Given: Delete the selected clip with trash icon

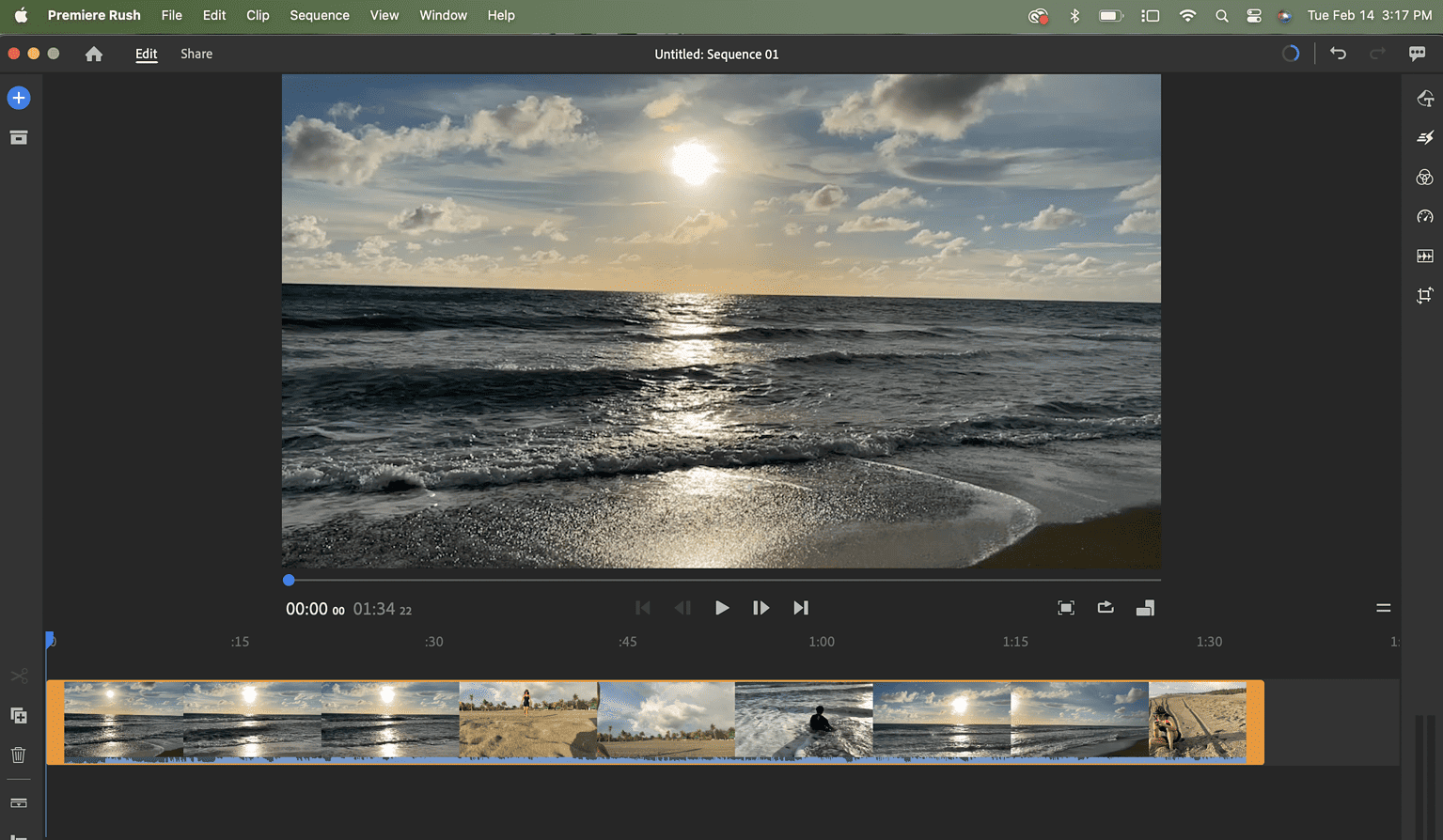Looking at the screenshot, I should pyautogui.click(x=19, y=754).
